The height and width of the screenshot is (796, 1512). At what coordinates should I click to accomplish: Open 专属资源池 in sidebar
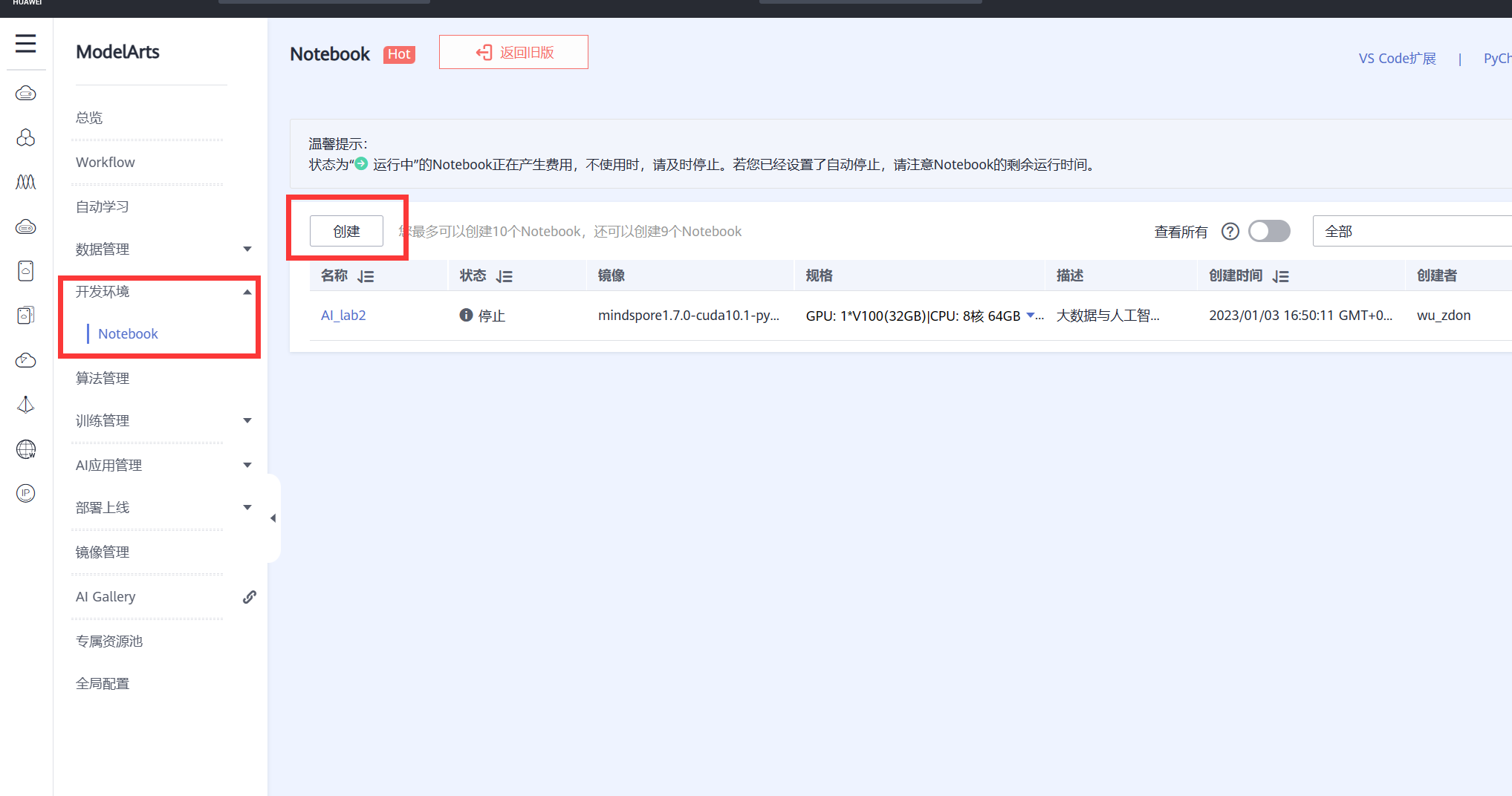tap(109, 642)
